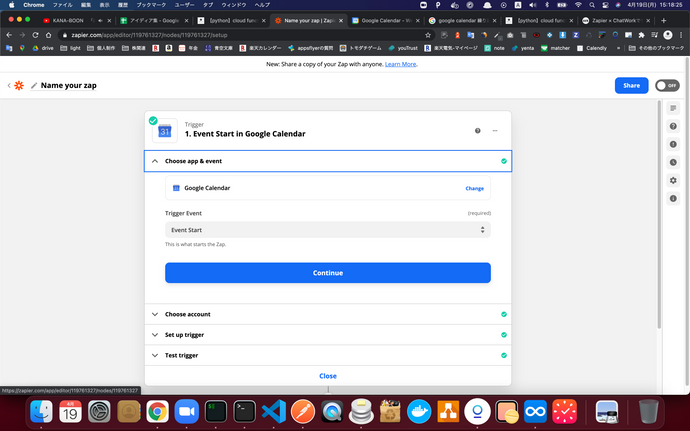Click the Chrome address bar URL
The width and height of the screenshot is (690, 431).
pos(150,35)
